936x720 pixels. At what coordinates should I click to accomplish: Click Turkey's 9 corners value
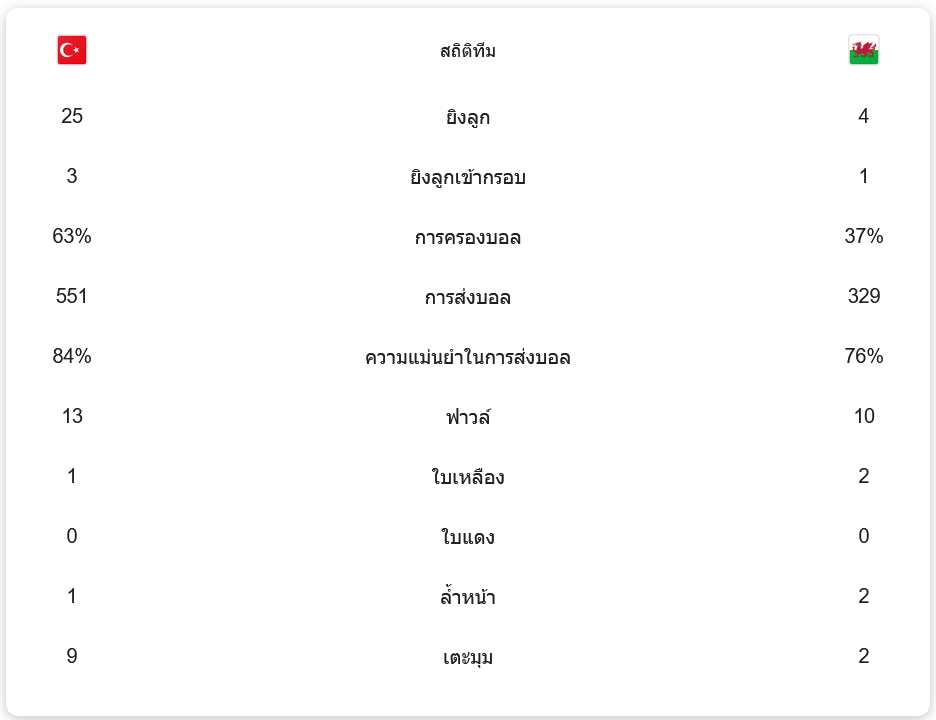72,656
